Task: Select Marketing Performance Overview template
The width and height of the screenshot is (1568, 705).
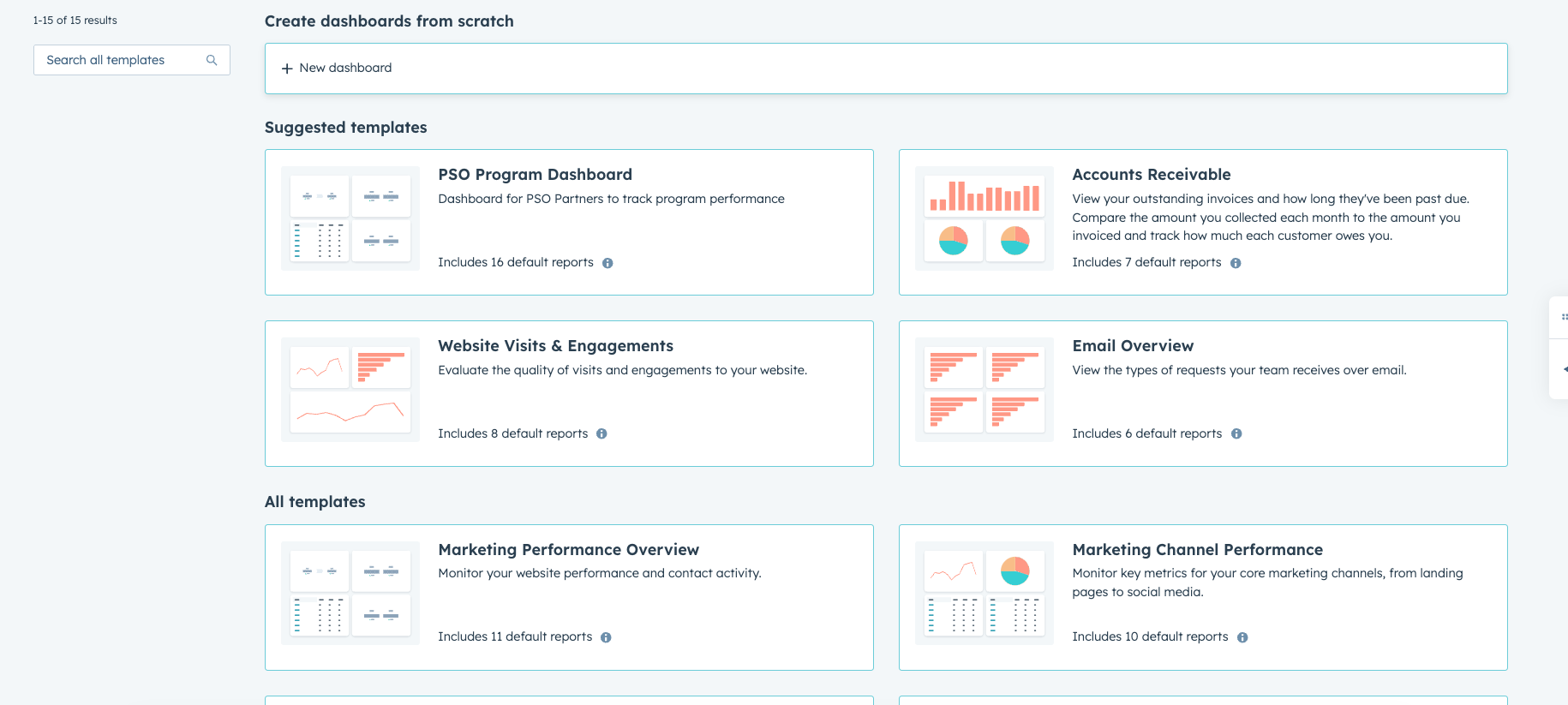Action: pos(568,550)
